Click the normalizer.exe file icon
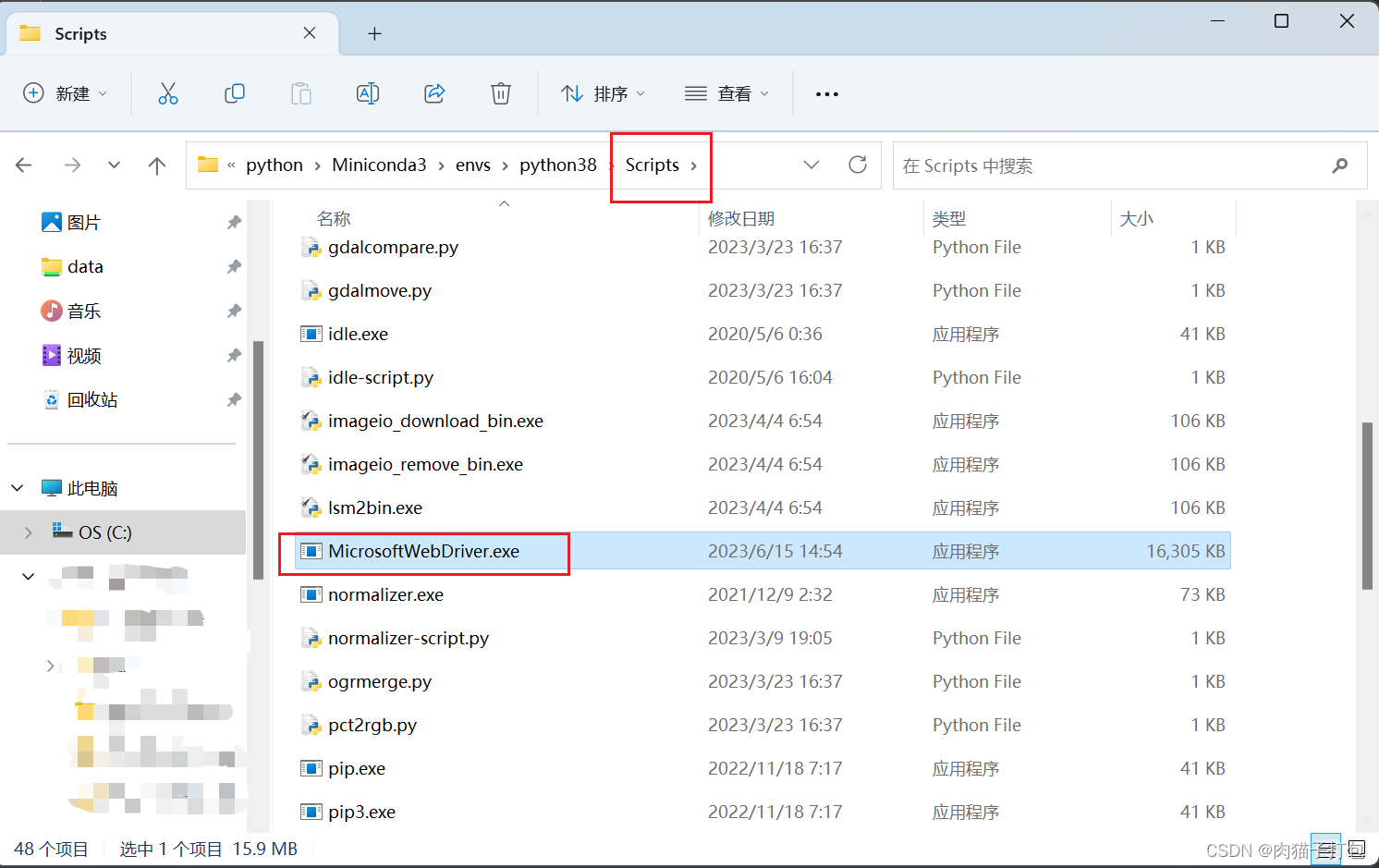The image size is (1379, 868). click(311, 594)
